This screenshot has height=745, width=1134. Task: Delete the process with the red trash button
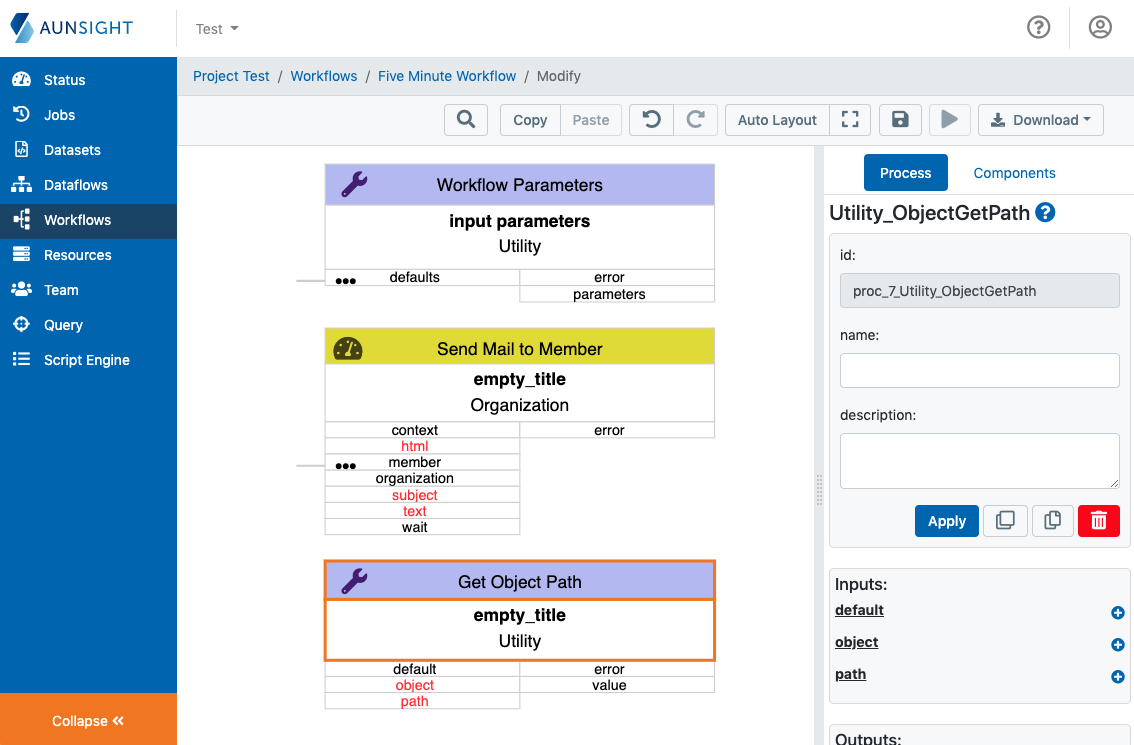(1098, 521)
